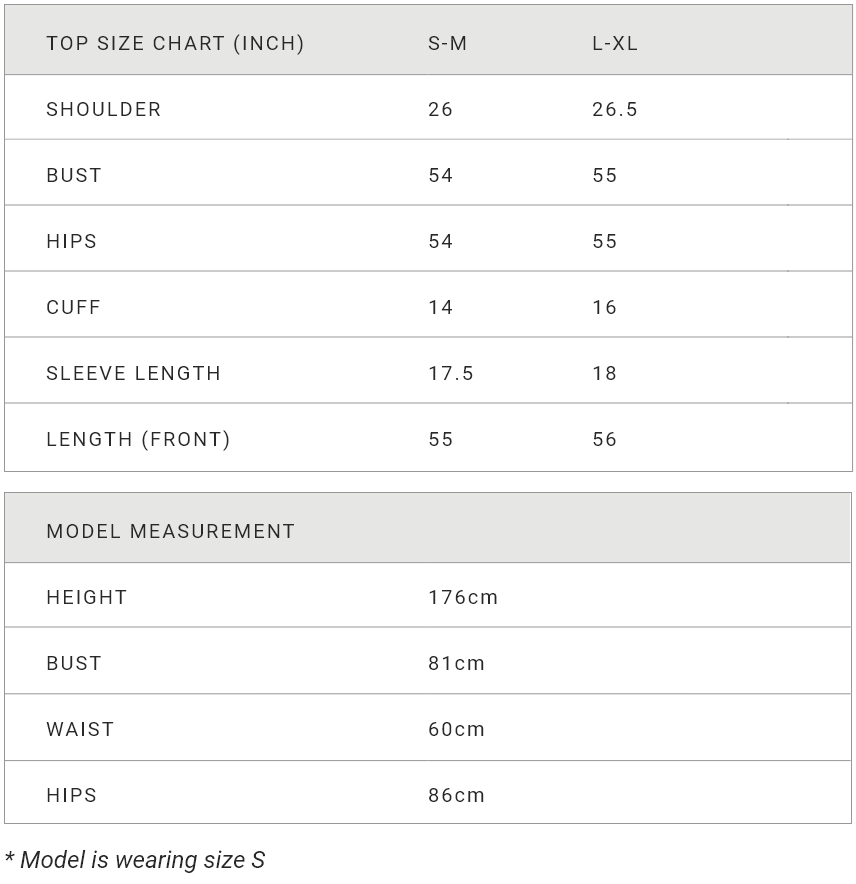Click the S-M hips value 54
This screenshot has width=856, height=884.
pyautogui.click(x=440, y=241)
